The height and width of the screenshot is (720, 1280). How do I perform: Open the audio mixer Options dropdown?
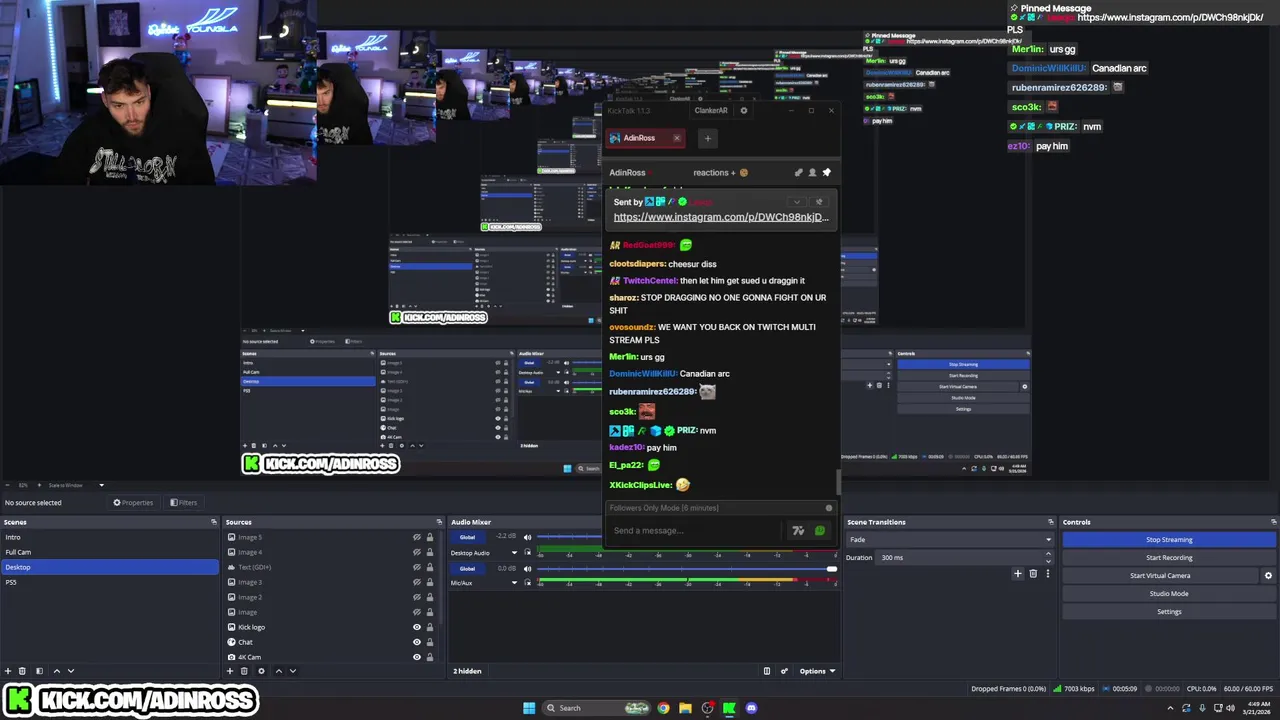click(x=817, y=671)
